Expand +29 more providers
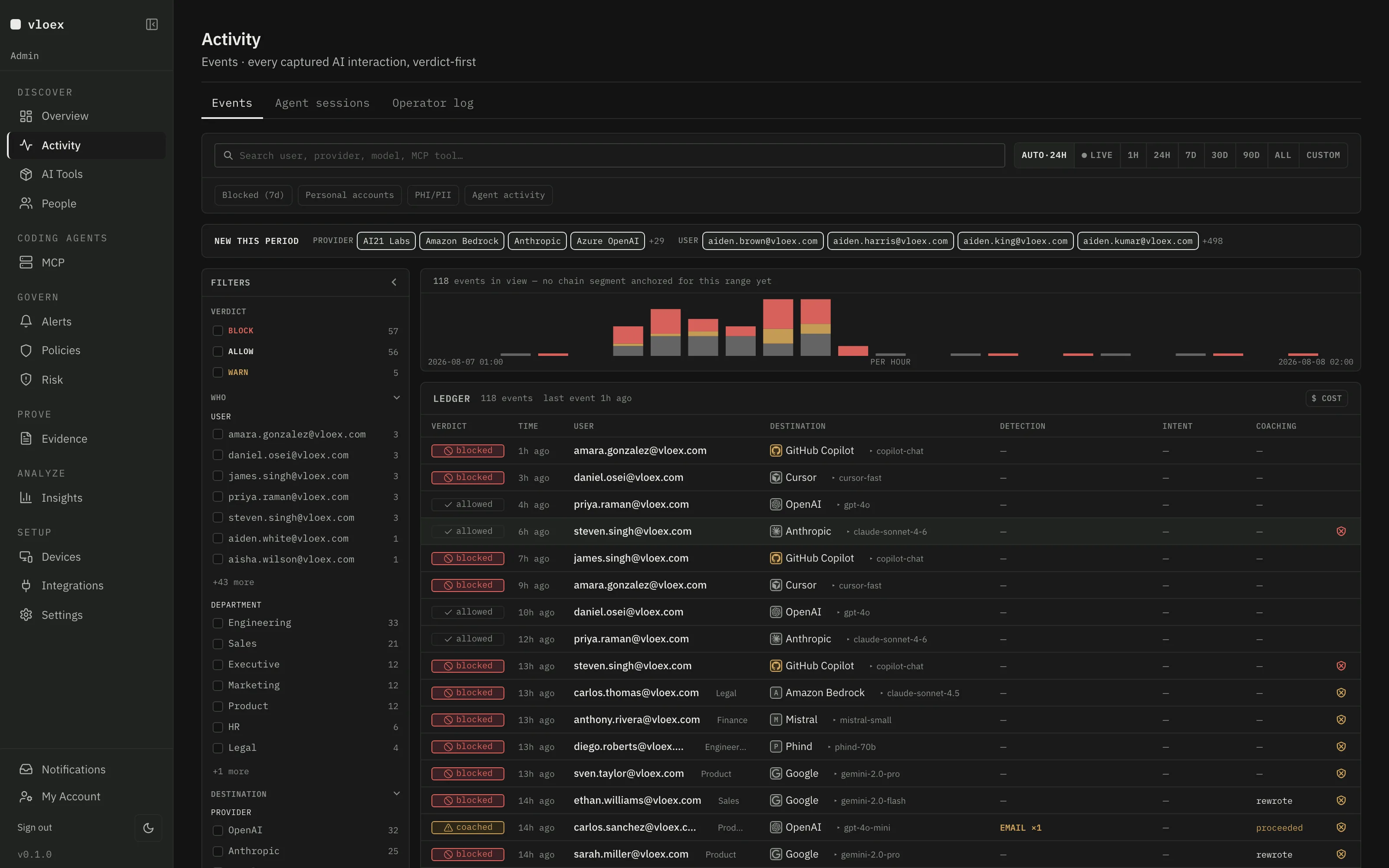The width and height of the screenshot is (1389, 868). pos(656,241)
